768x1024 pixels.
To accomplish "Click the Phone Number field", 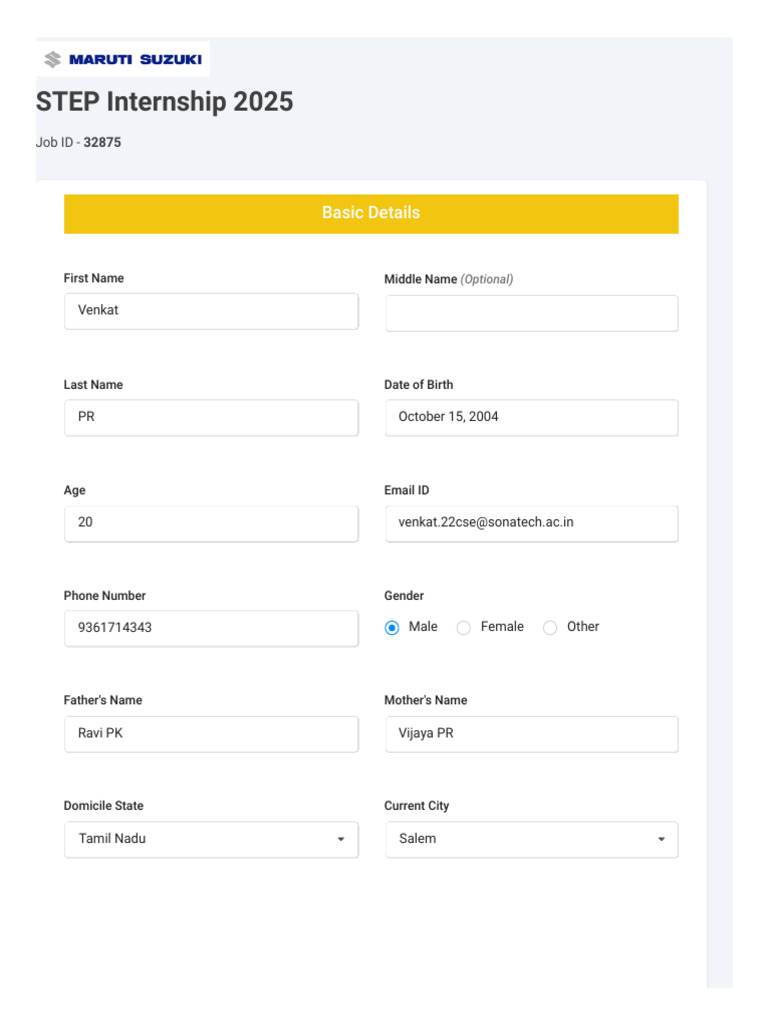I will pyautogui.click(x=211, y=629).
